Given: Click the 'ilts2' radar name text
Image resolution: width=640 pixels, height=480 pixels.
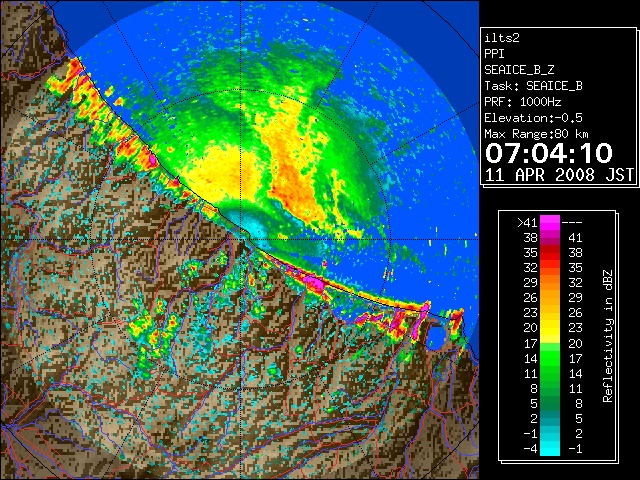Looking at the screenshot, I should (502, 38).
